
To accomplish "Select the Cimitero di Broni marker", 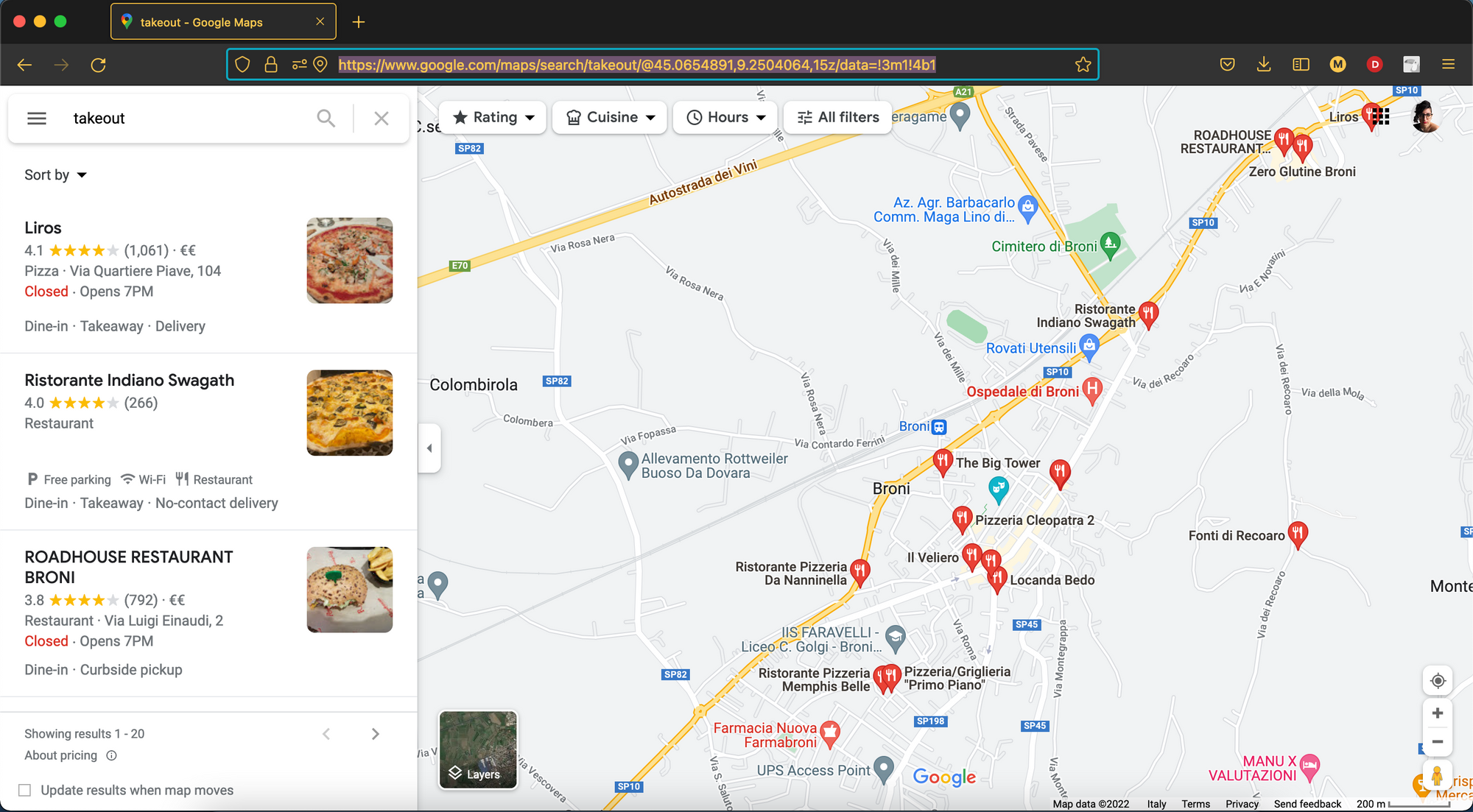I will (1111, 245).
